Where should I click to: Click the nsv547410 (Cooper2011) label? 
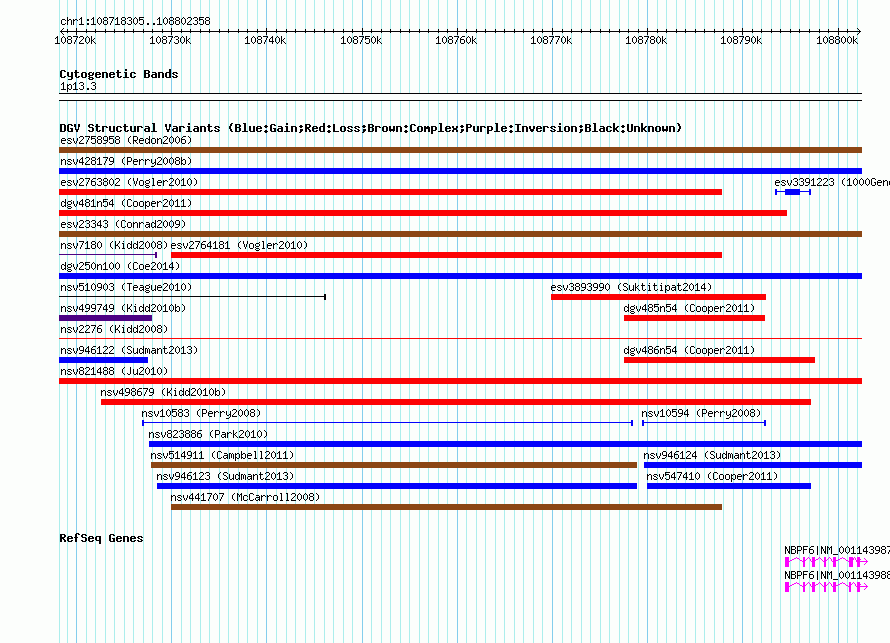712,476
